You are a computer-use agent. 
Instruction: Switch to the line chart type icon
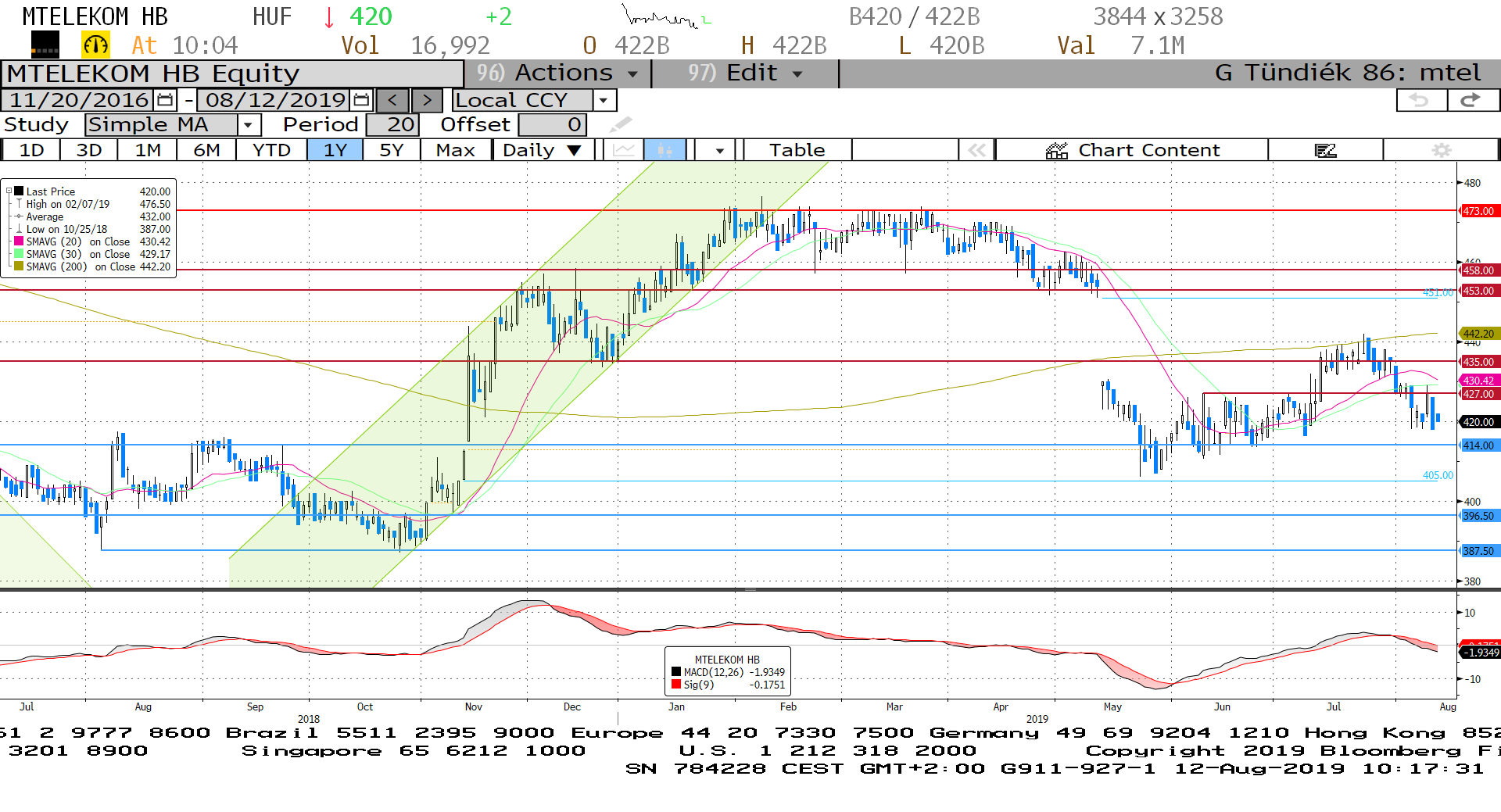[624, 150]
